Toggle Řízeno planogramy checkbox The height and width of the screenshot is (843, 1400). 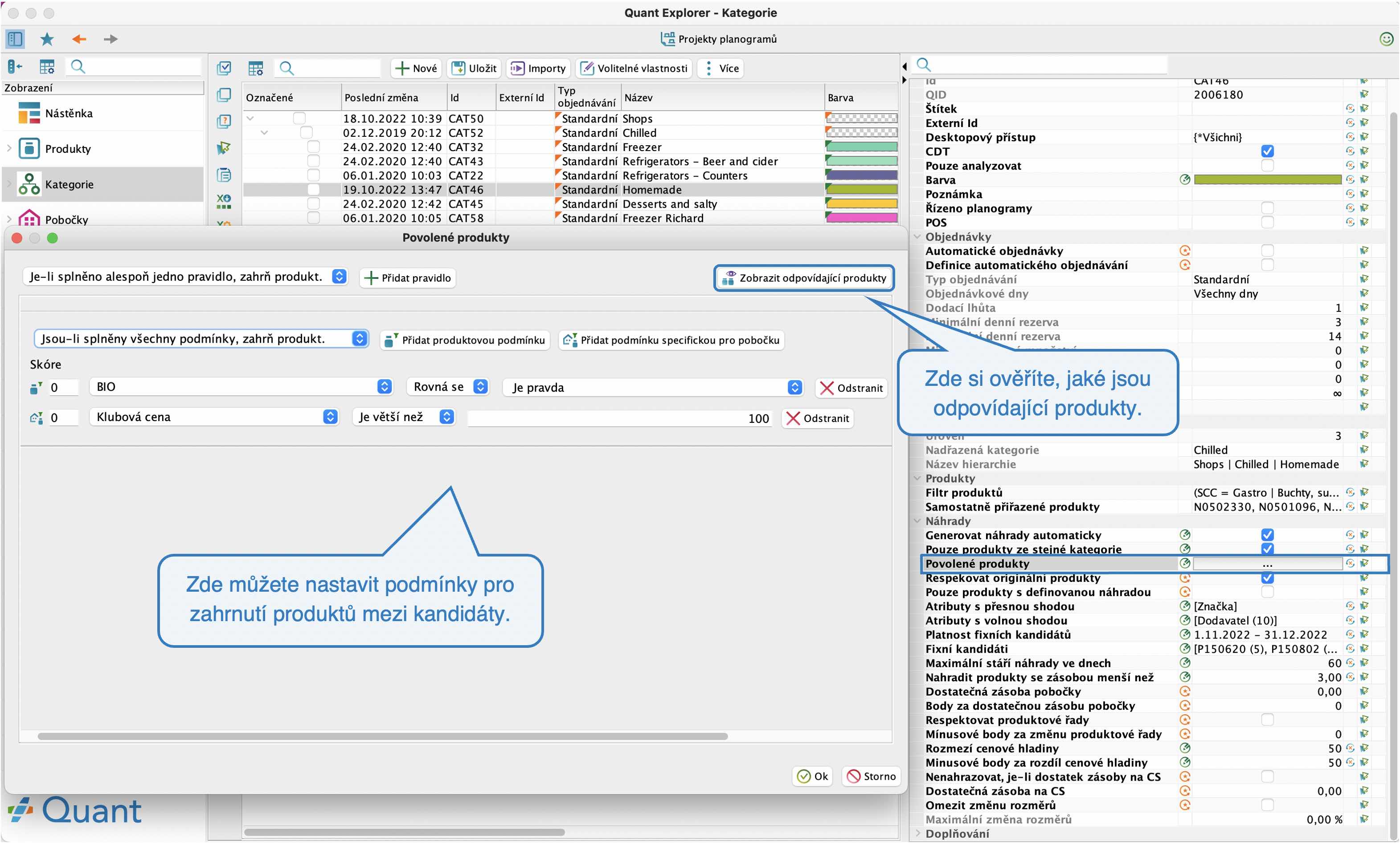(x=1267, y=208)
